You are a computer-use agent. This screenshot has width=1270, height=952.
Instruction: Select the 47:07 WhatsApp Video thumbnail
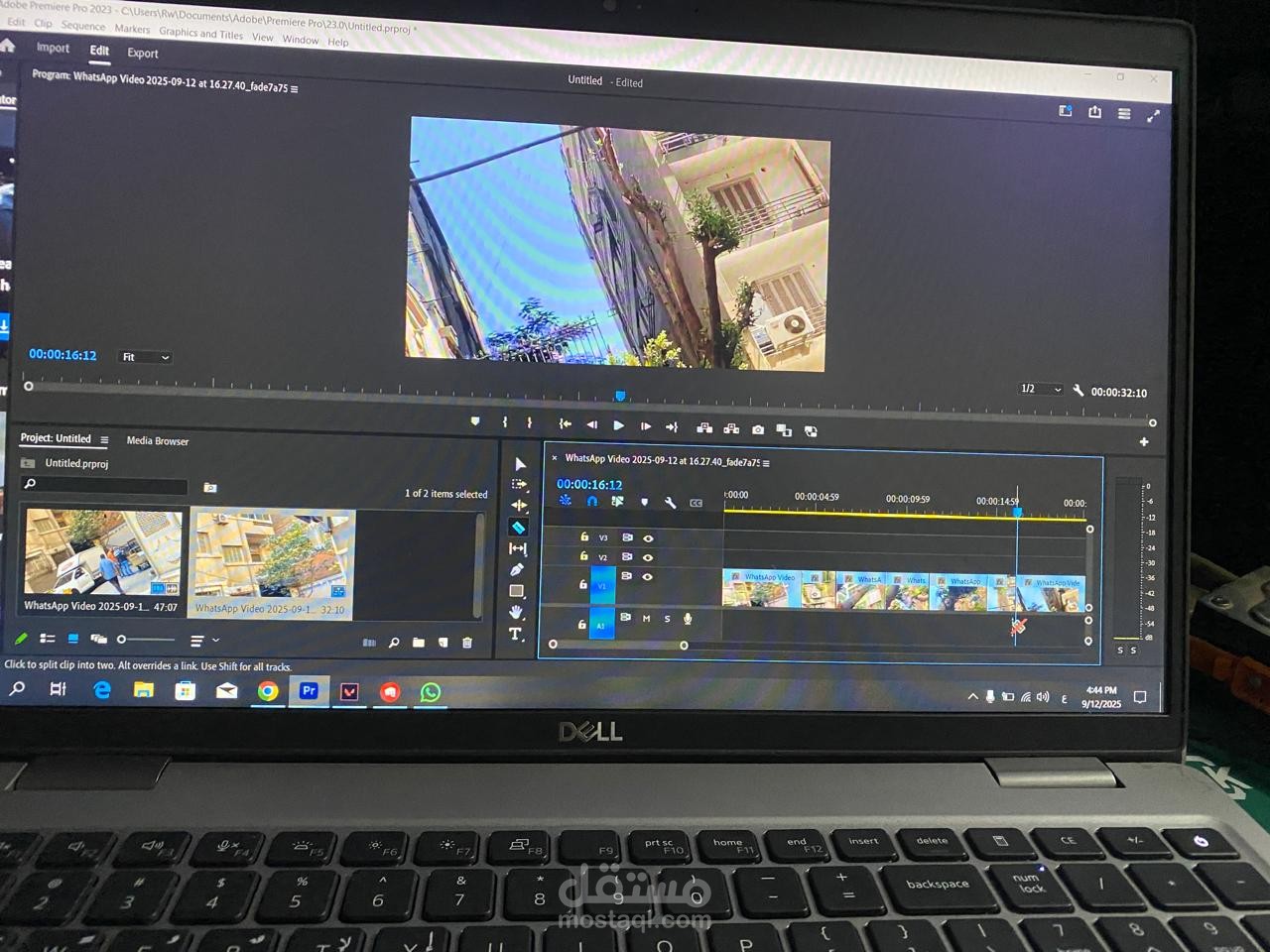tap(101, 553)
